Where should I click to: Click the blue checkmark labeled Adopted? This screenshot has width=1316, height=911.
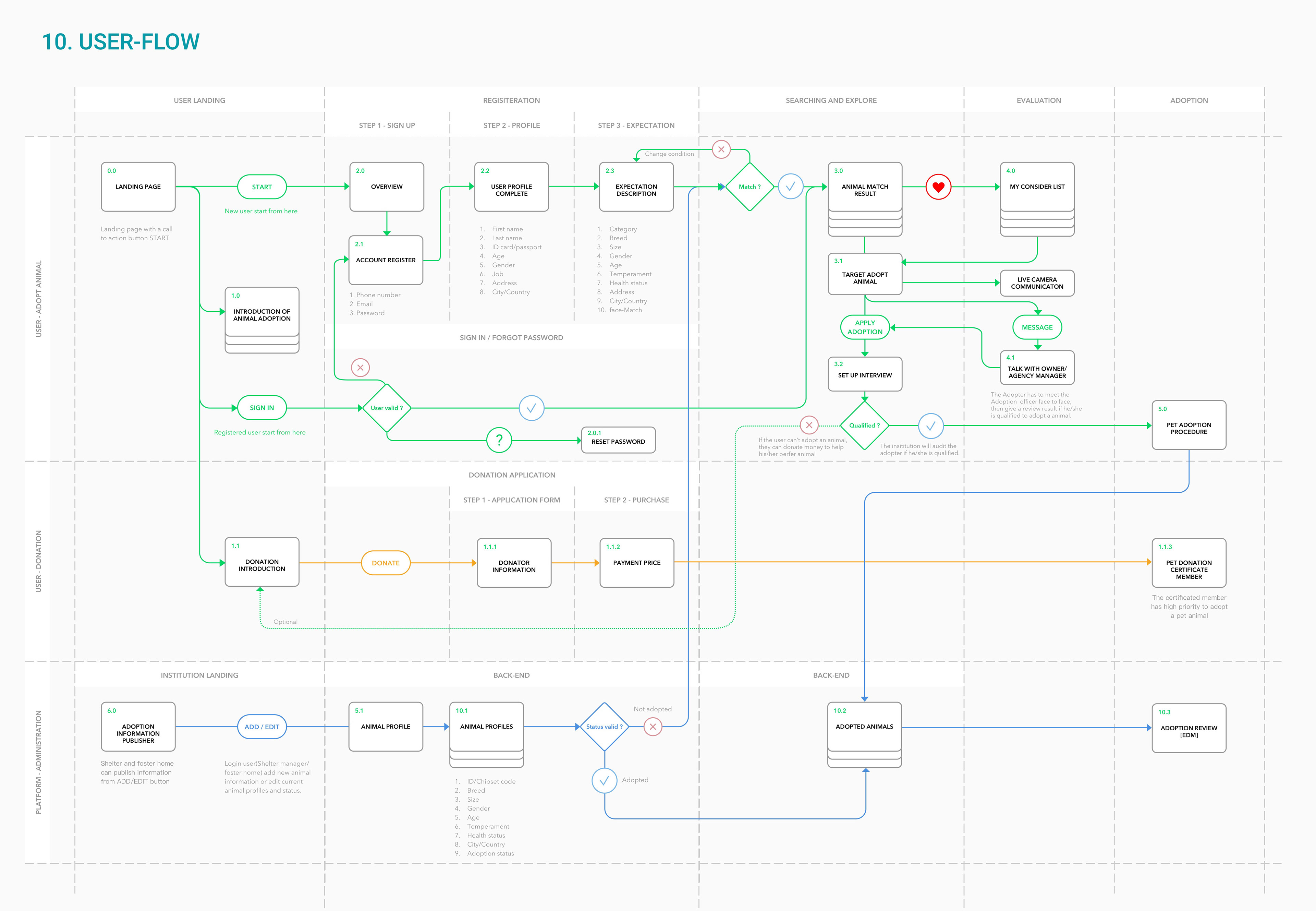pyautogui.click(x=604, y=780)
